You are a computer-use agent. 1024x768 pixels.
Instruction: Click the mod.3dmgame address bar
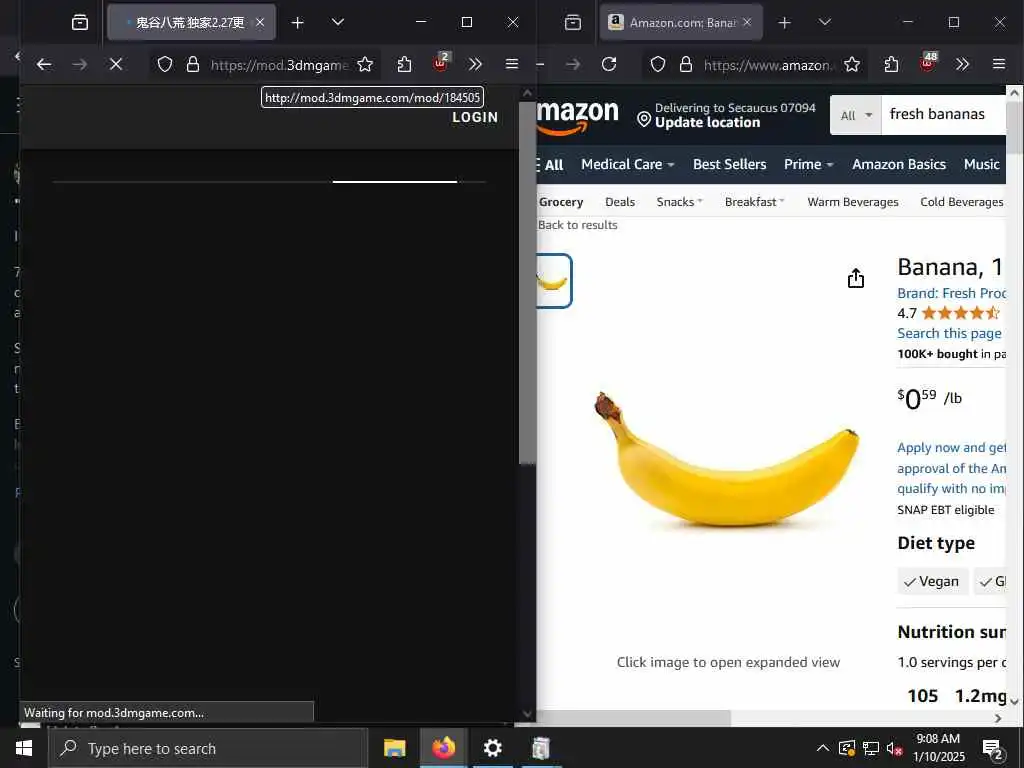click(280, 65)
